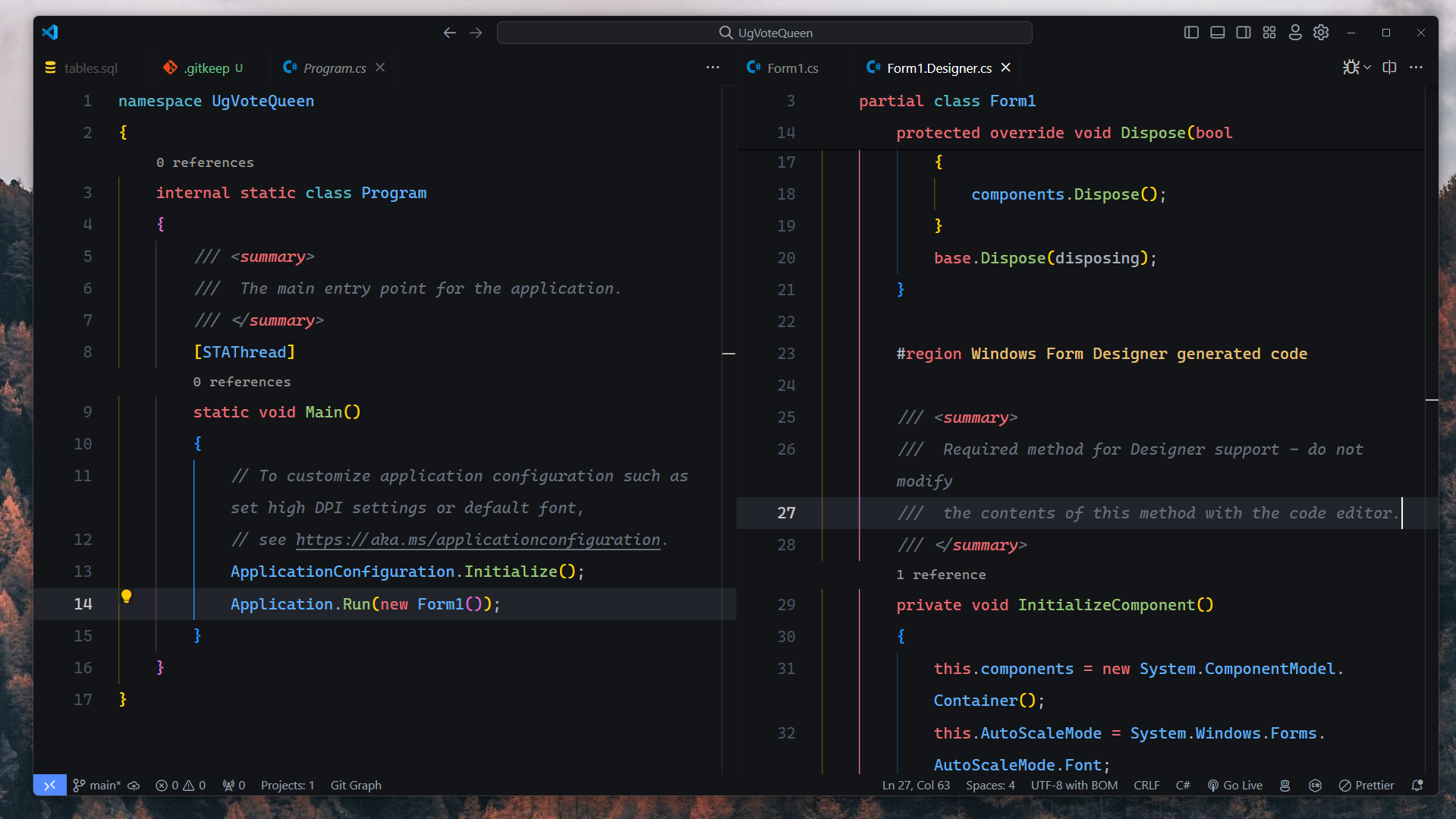This screenshot has width=1456, height=819.
Task: Close the Program.cs tab
Action: click(x=380, y=68)
